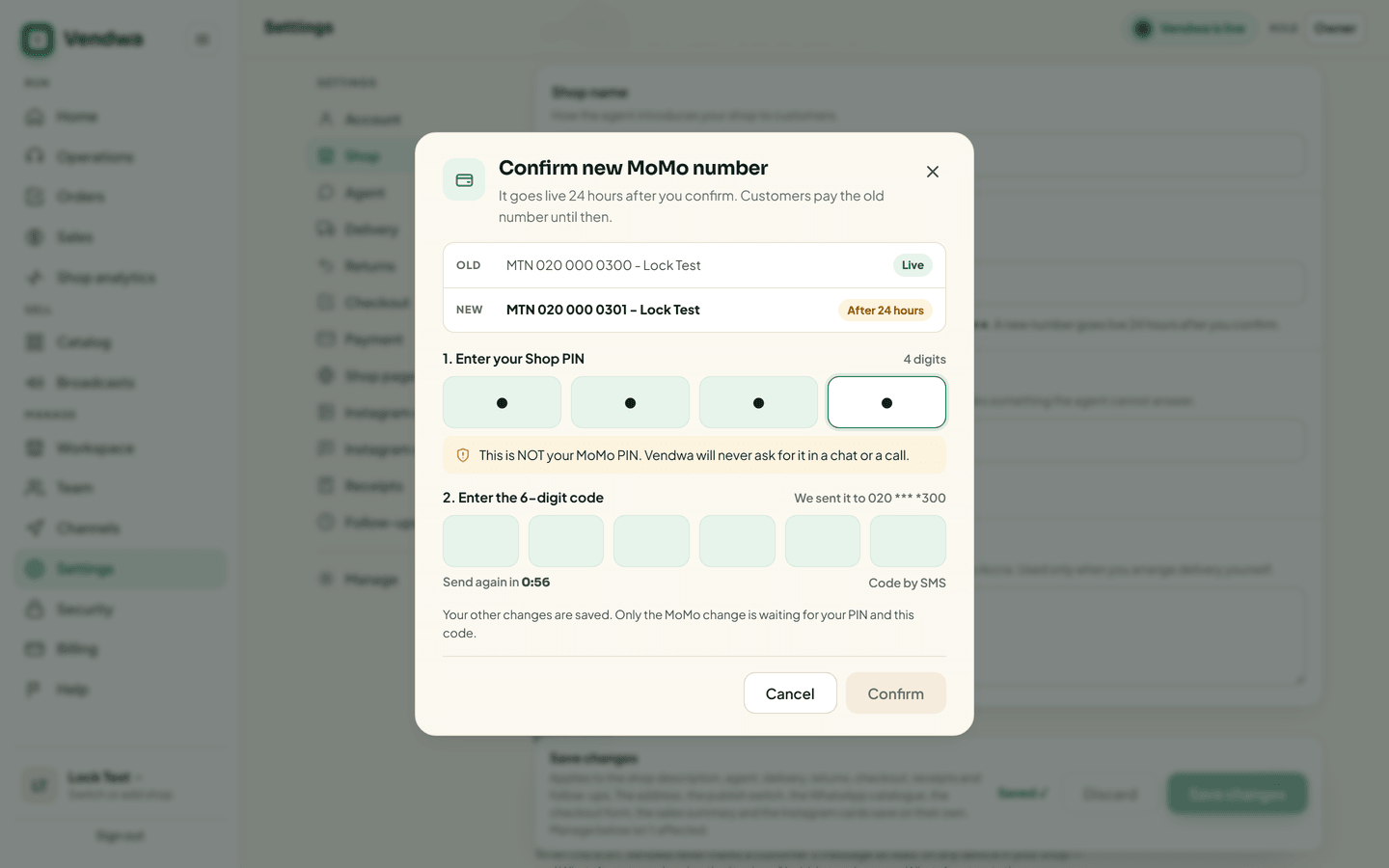
Task: Click the 1. Enter your Shop PIN heading
Action: point(513,359)
